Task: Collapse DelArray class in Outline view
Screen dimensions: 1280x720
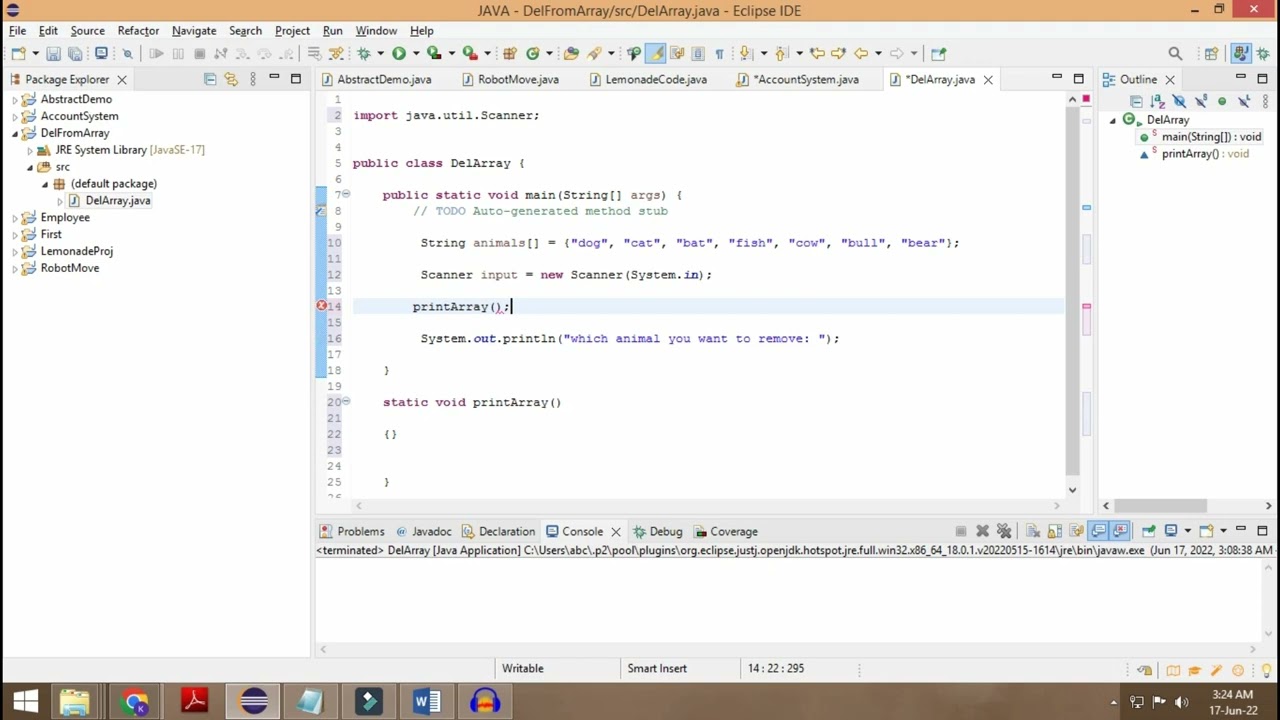Action: click(1113, 120)
